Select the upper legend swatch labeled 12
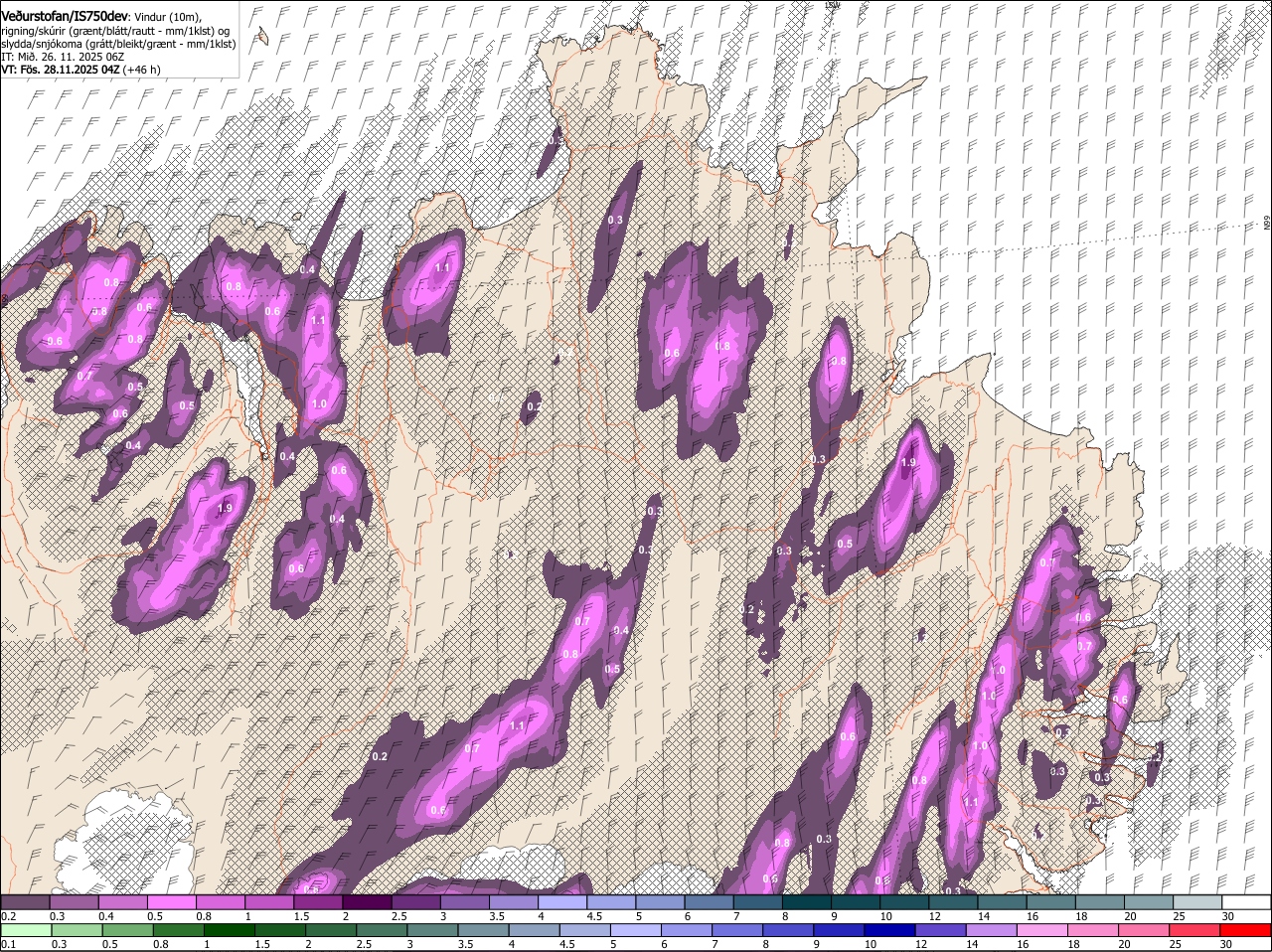This screenshot has height=952, width=1272. tap(953, 901)
